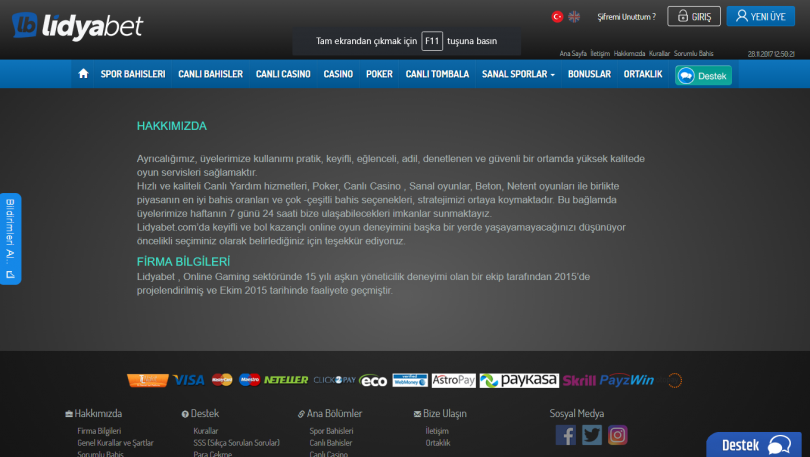This screenshot has width=810, height=457.
Task: Open CANLI BAHISLER menu item
Action: pos(210,74)
